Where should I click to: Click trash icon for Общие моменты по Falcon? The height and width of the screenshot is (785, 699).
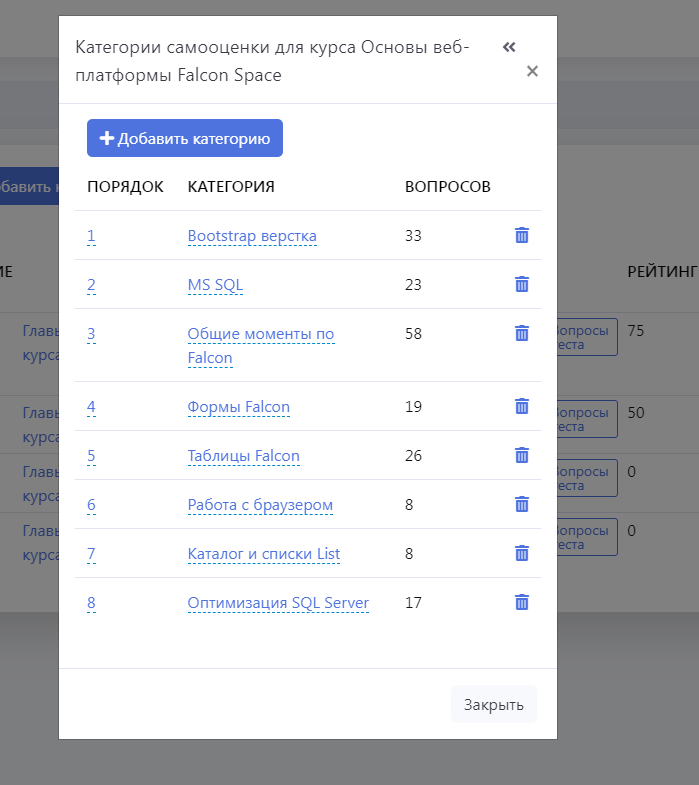[x=521, y=334]
